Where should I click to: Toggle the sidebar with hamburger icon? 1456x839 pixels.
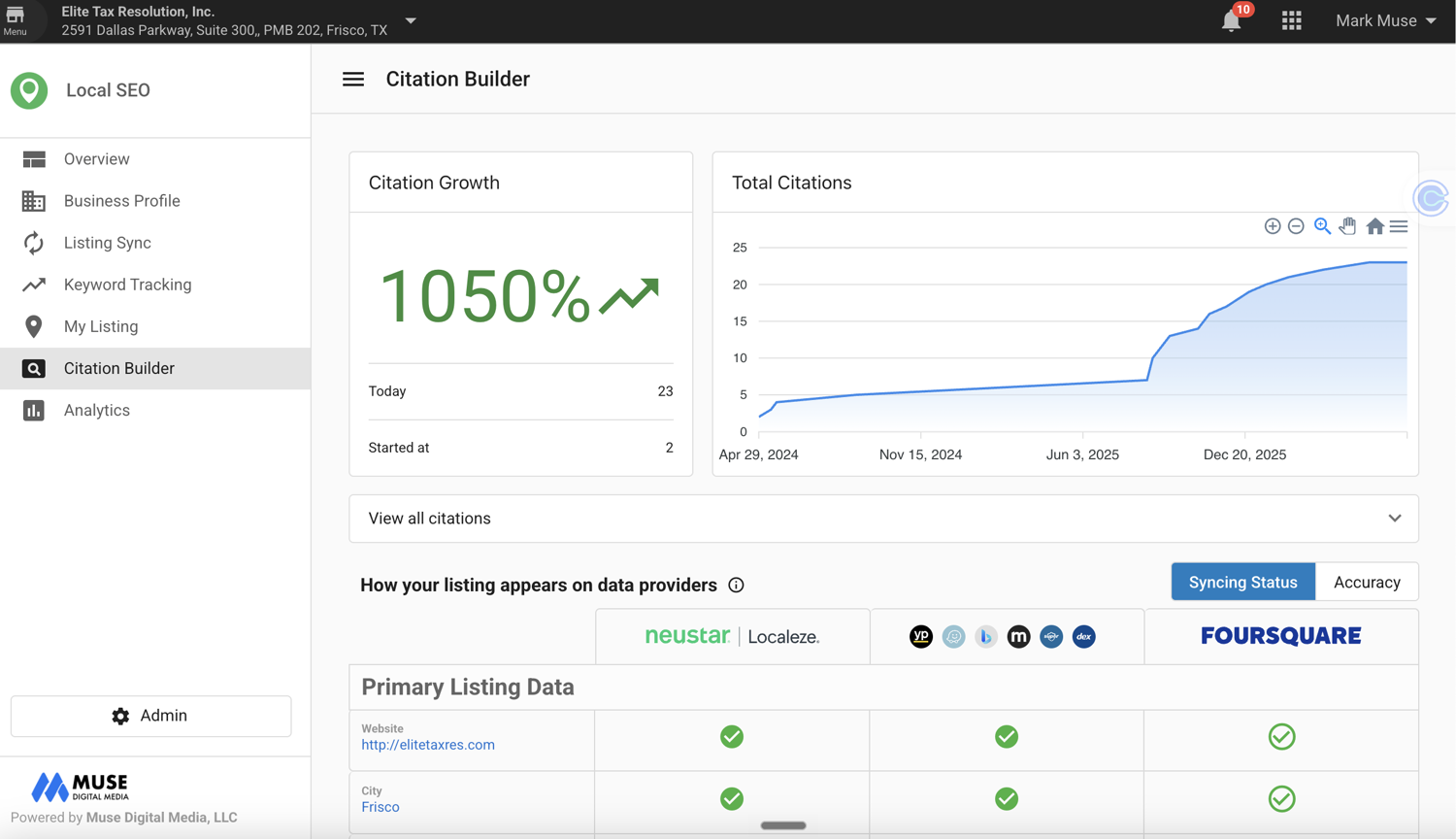[353, 80]
